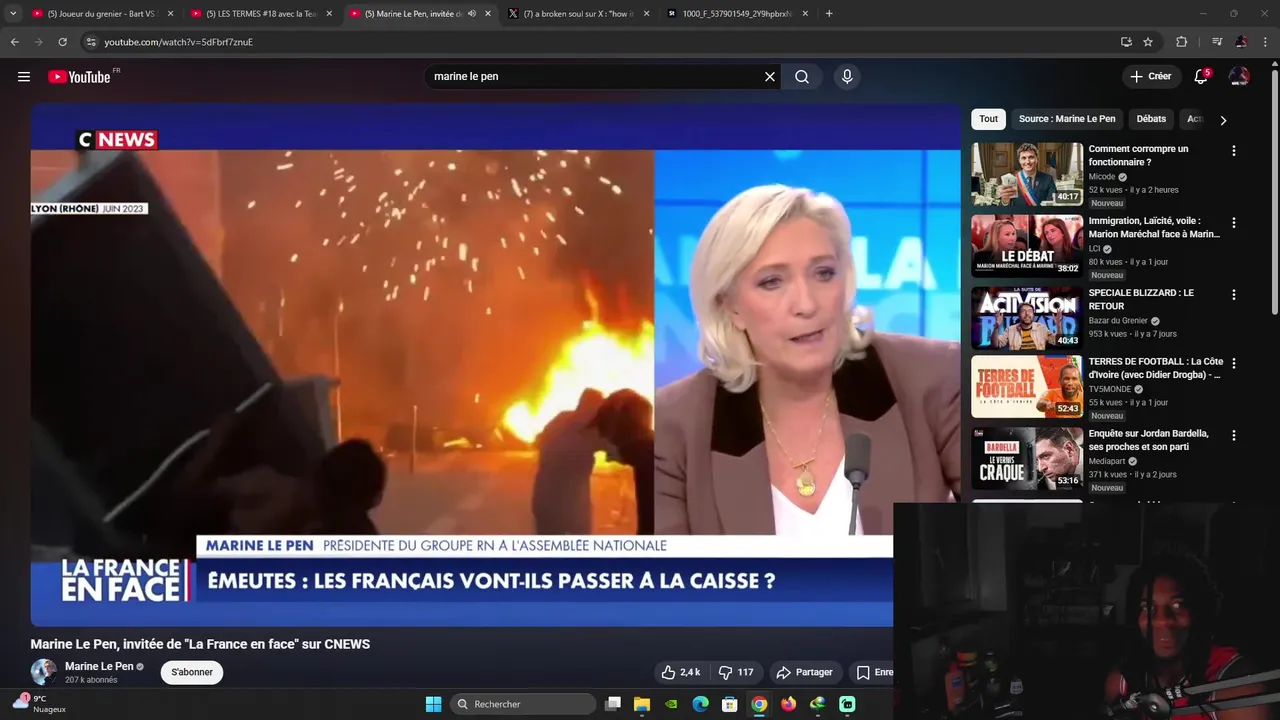Dislike the video (117)
The height and width of the screenshot is (720, 1280).
pos(737,672)
